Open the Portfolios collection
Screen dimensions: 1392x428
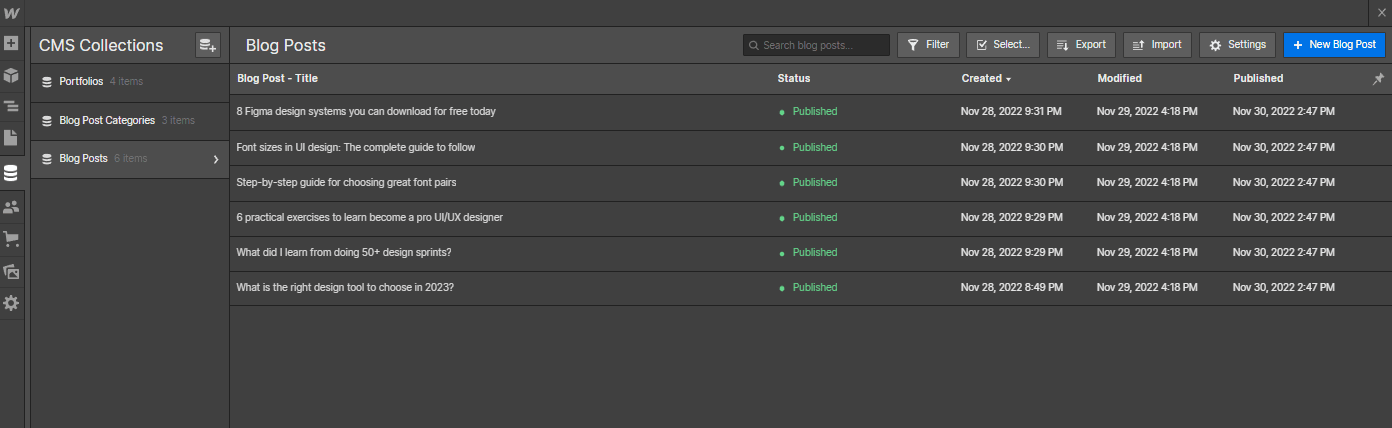click(x=130, y=82)
